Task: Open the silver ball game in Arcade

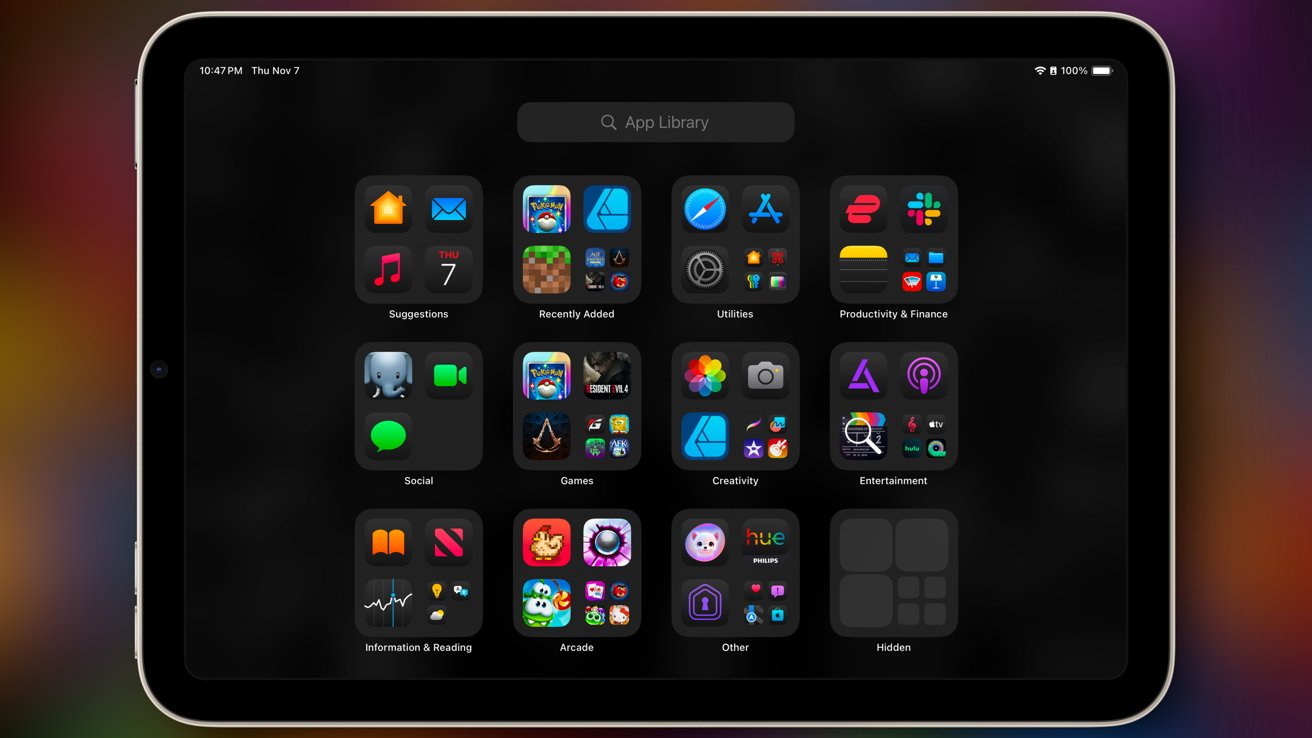Action: coord(607,543)
